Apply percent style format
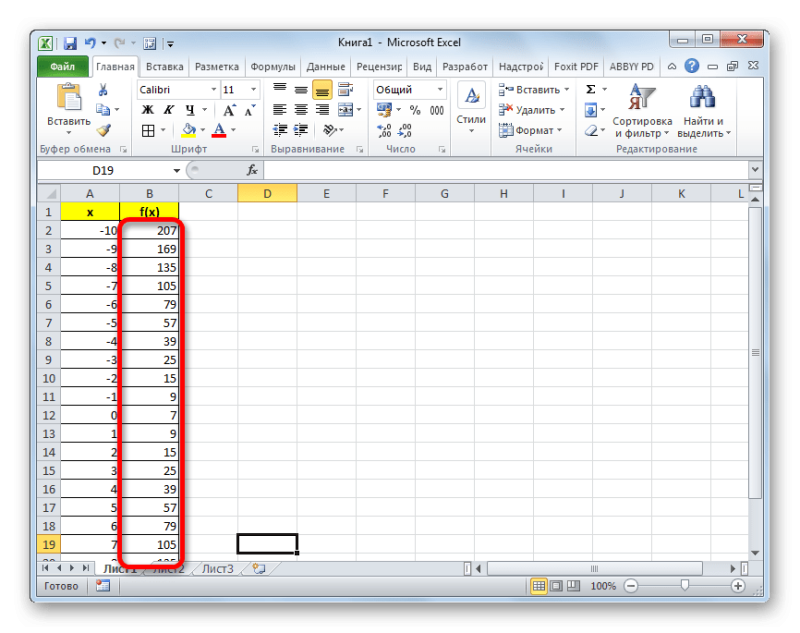 pos(415,110)
